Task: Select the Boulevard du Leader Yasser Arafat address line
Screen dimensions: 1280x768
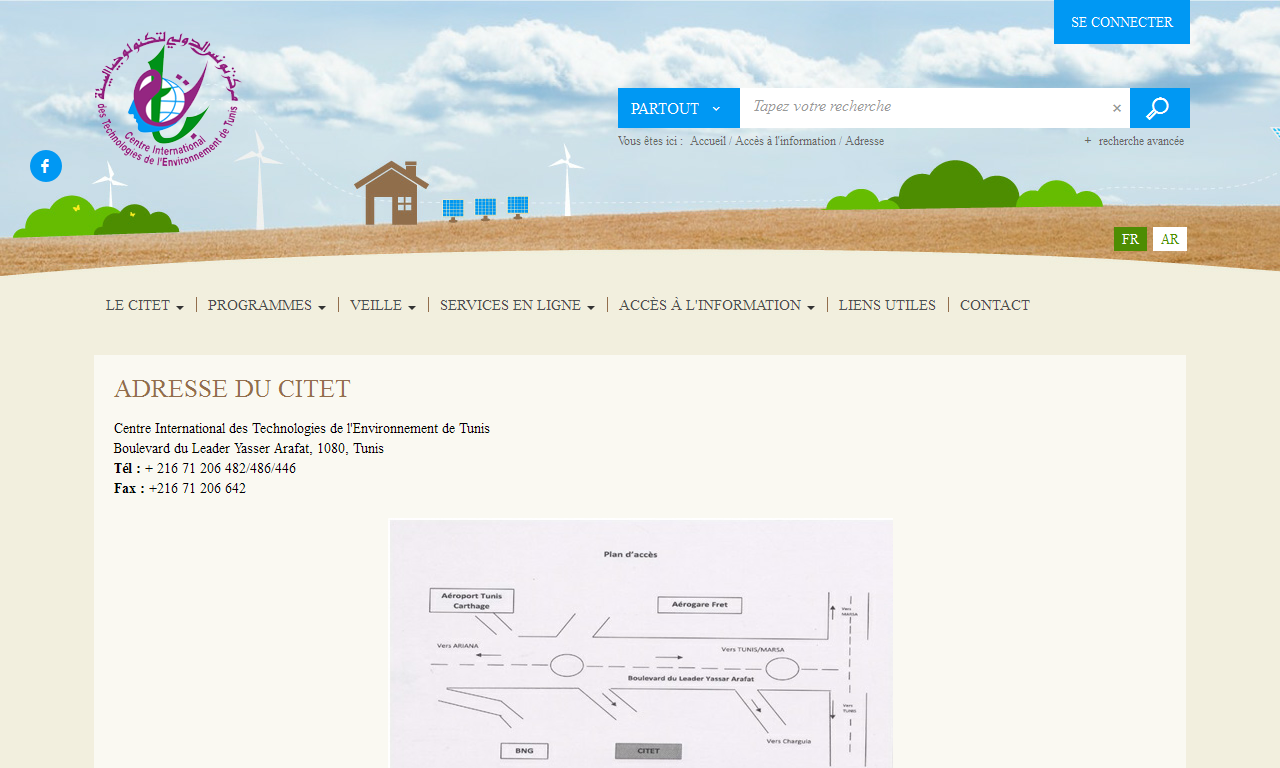Action: 249,448
